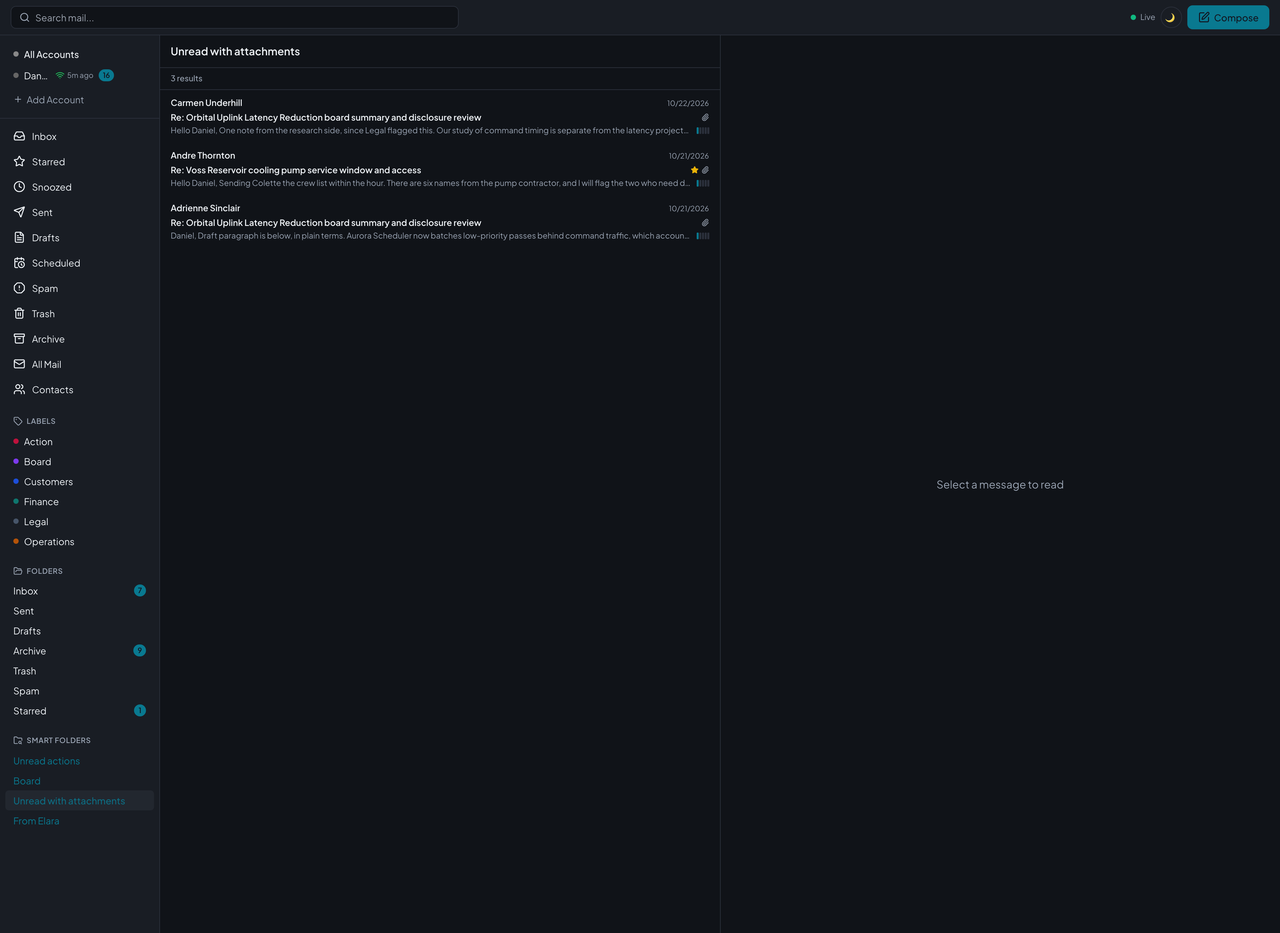This screenshot has width=1280, height=933.
Task: Filter by the Finance label
Action: click(80, 501)
